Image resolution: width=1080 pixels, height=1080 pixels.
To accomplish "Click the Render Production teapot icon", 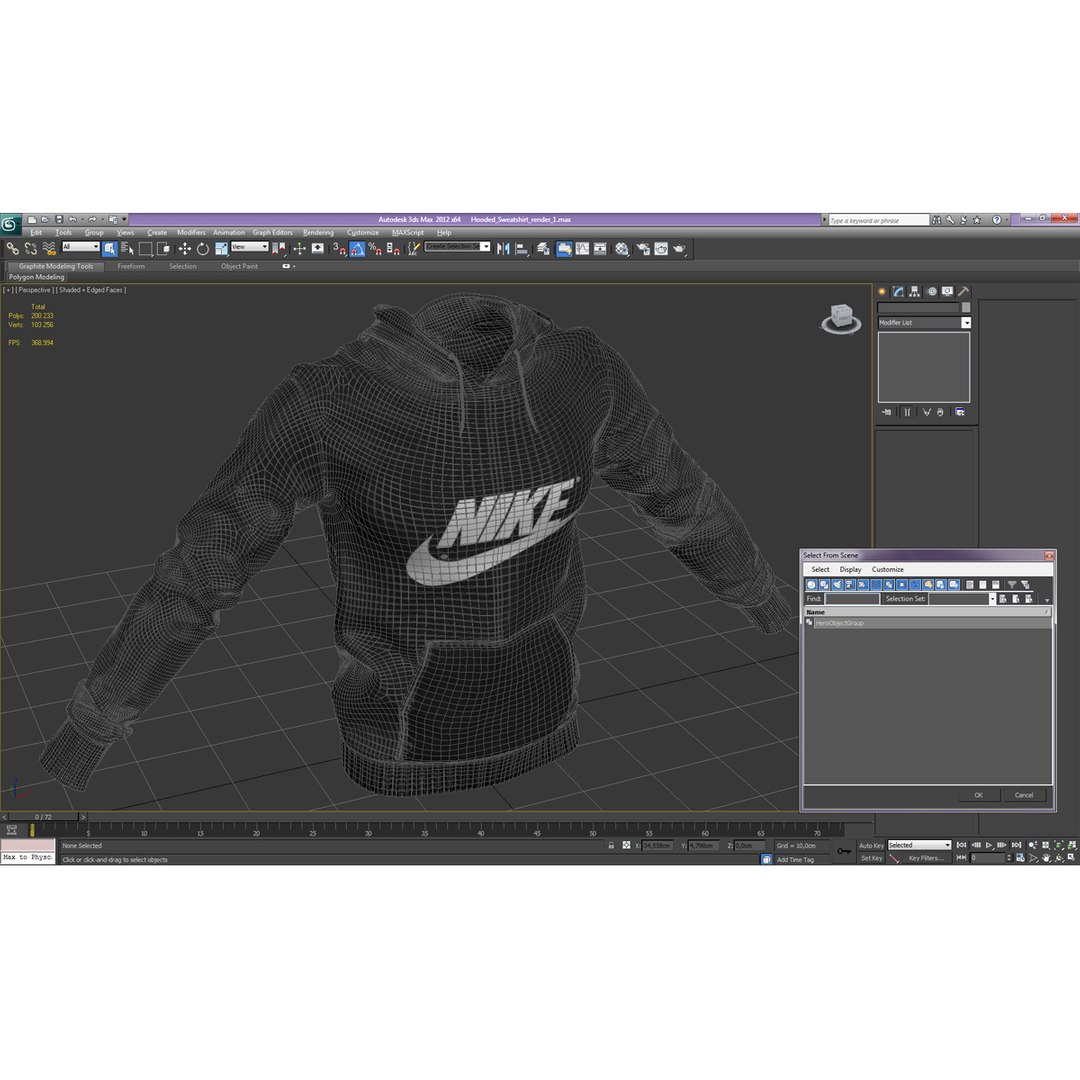I will point(679,249).
